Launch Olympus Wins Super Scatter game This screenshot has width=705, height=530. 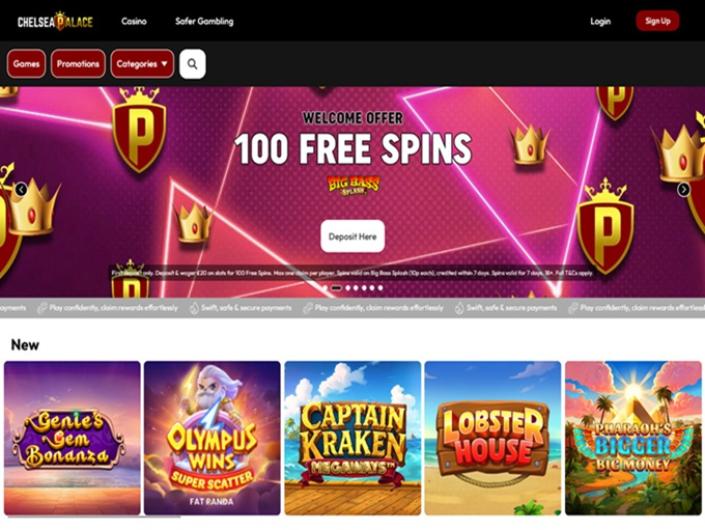click(212, 438)
